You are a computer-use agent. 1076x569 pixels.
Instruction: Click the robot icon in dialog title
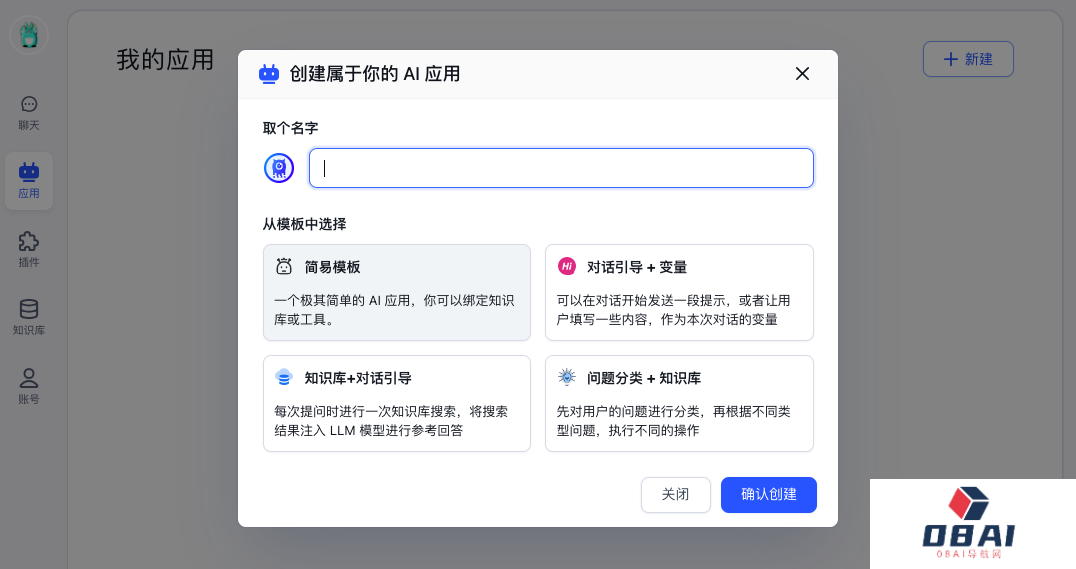[269, 74]
